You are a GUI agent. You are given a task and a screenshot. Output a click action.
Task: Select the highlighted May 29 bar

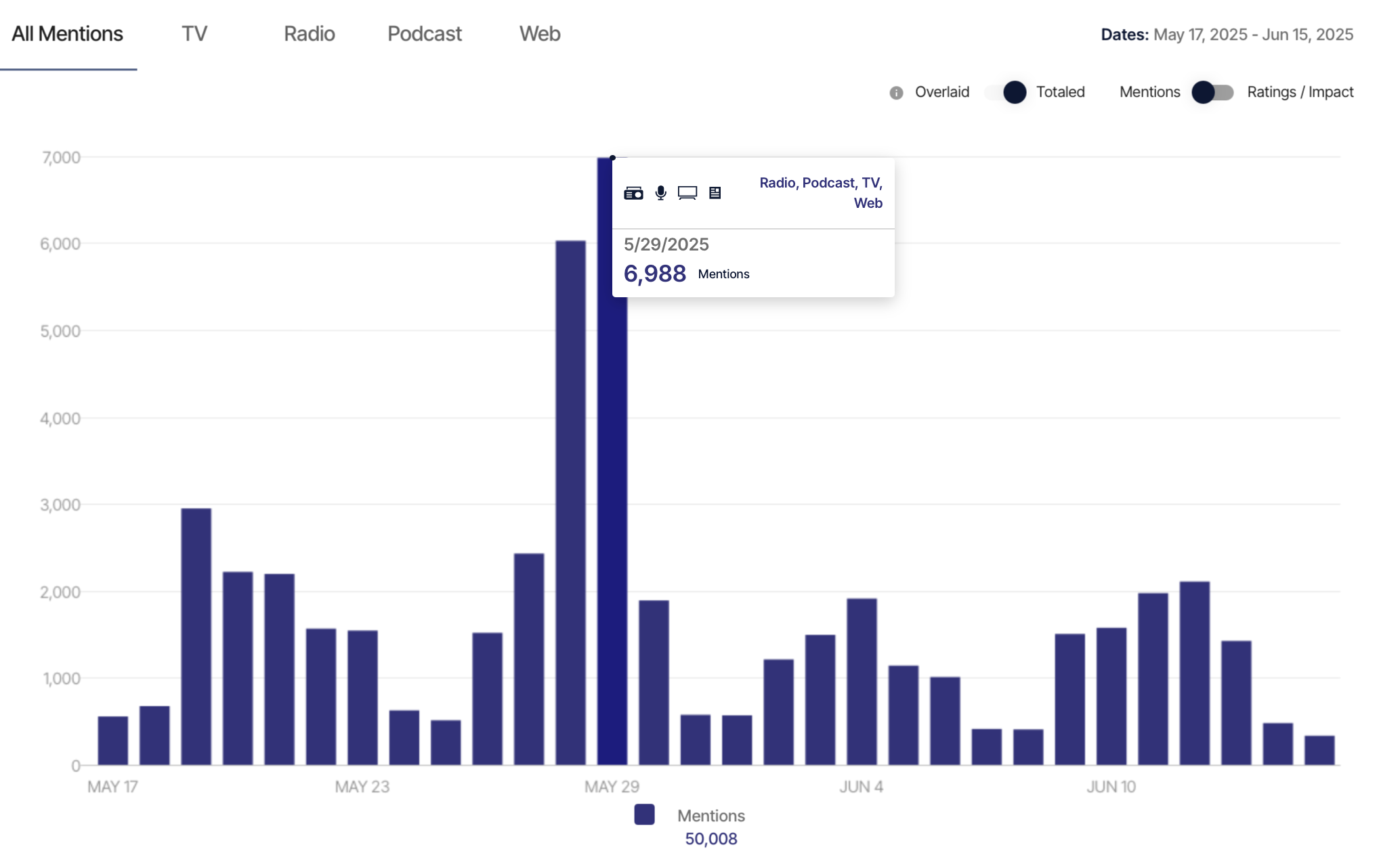pos(612,461)
